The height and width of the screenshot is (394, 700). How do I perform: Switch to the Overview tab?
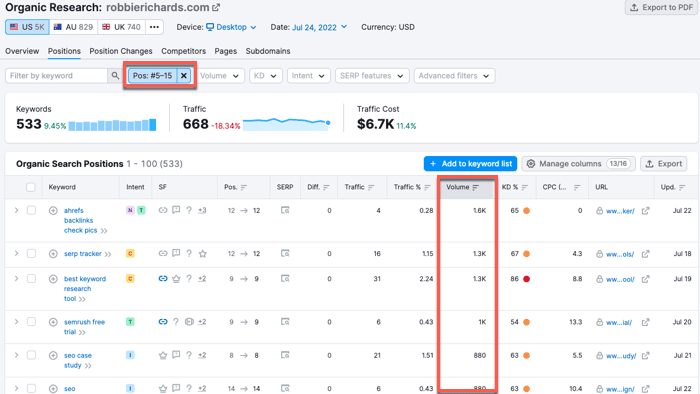click(22, 51)
